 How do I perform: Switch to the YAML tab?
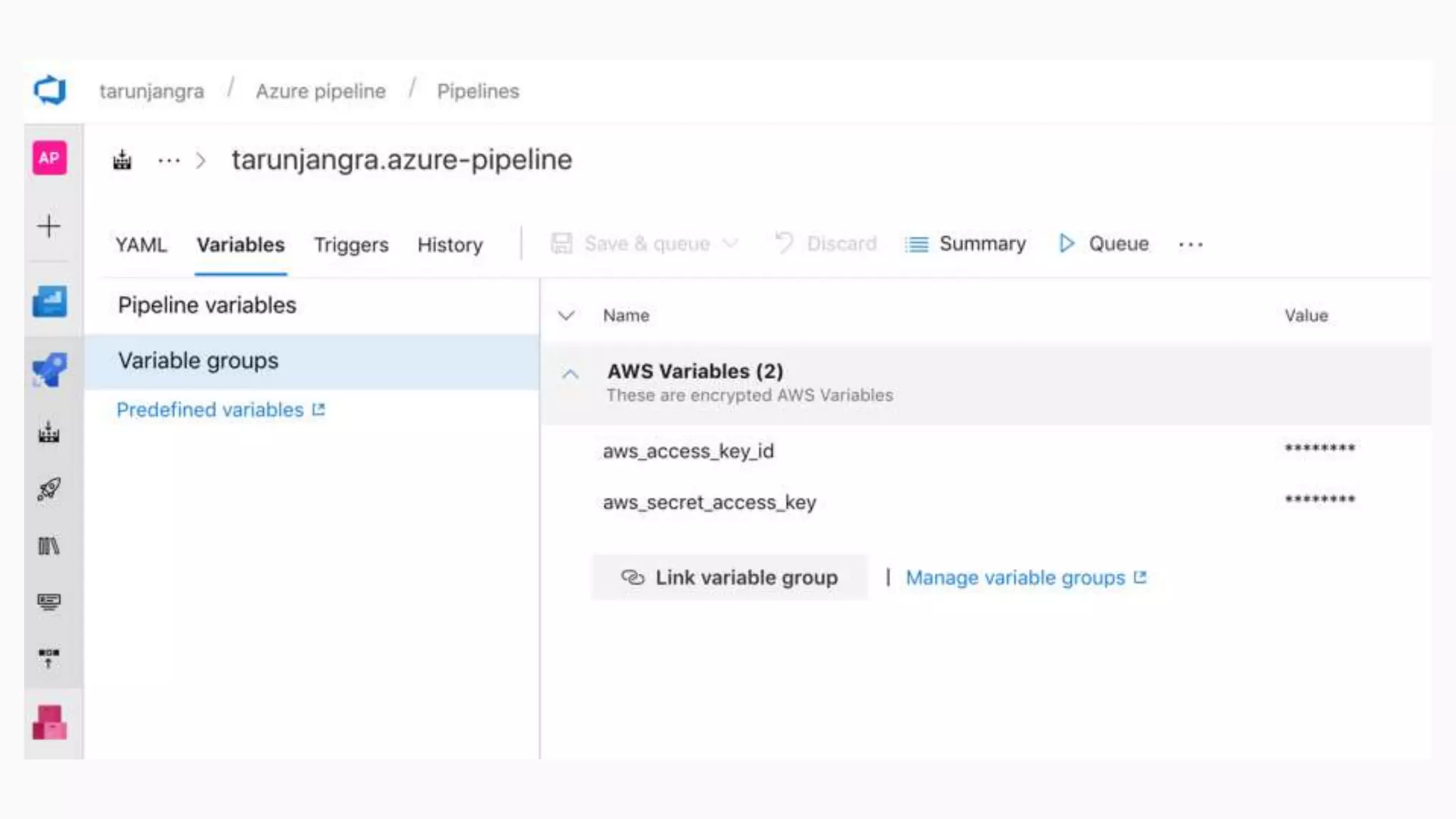pyautogui.click(x=141, y=245)
